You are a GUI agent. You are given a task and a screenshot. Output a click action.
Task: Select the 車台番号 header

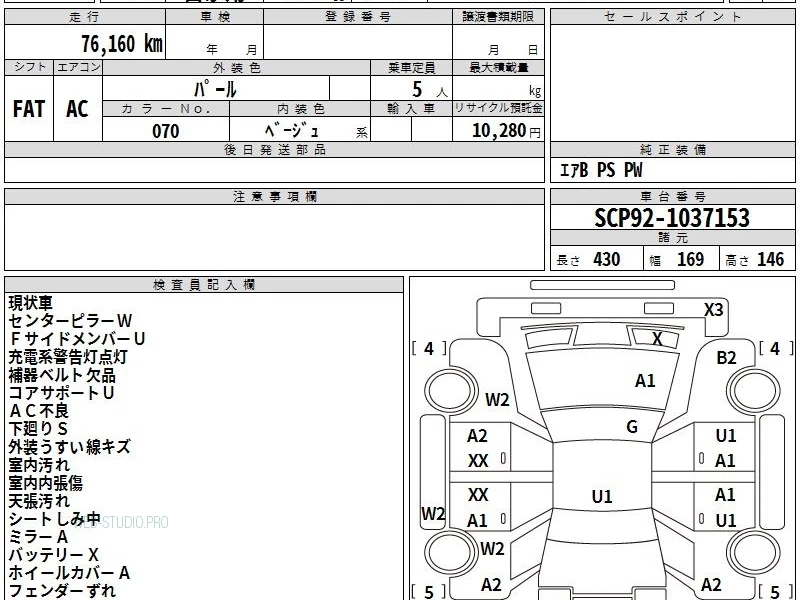(x=672, y=196)
